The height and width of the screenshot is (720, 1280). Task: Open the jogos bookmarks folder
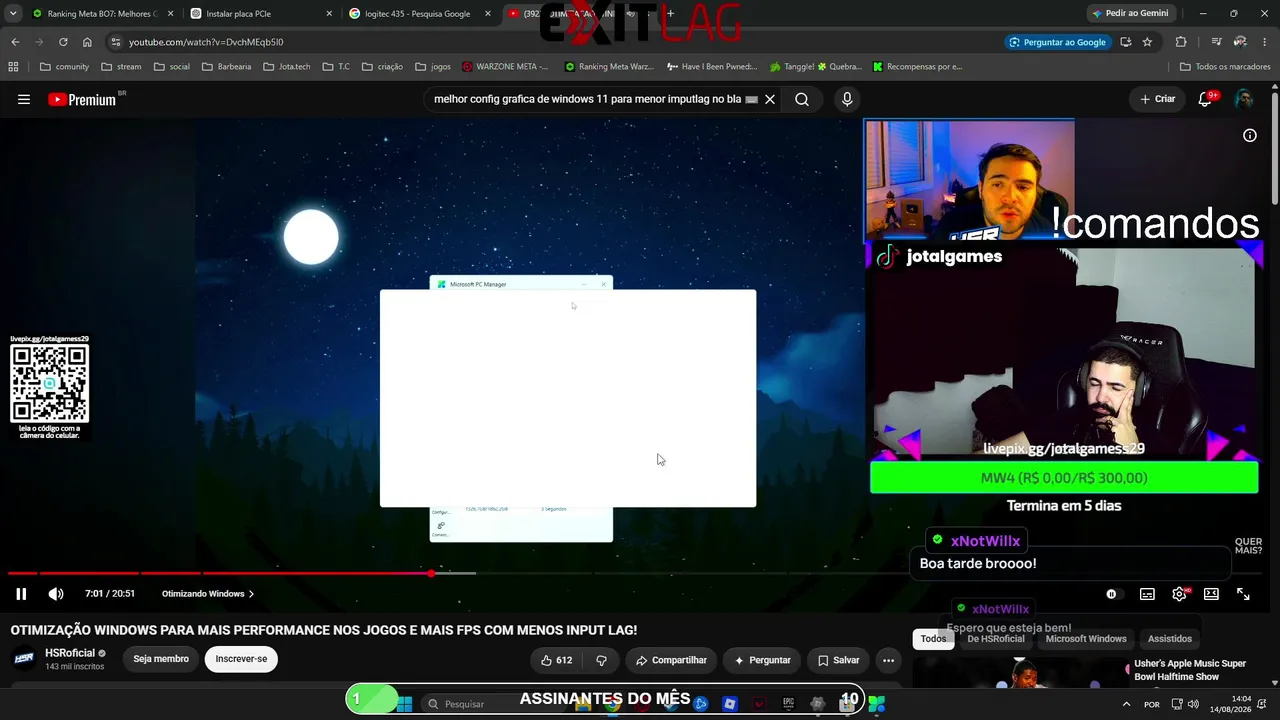(x=432, y=67)
